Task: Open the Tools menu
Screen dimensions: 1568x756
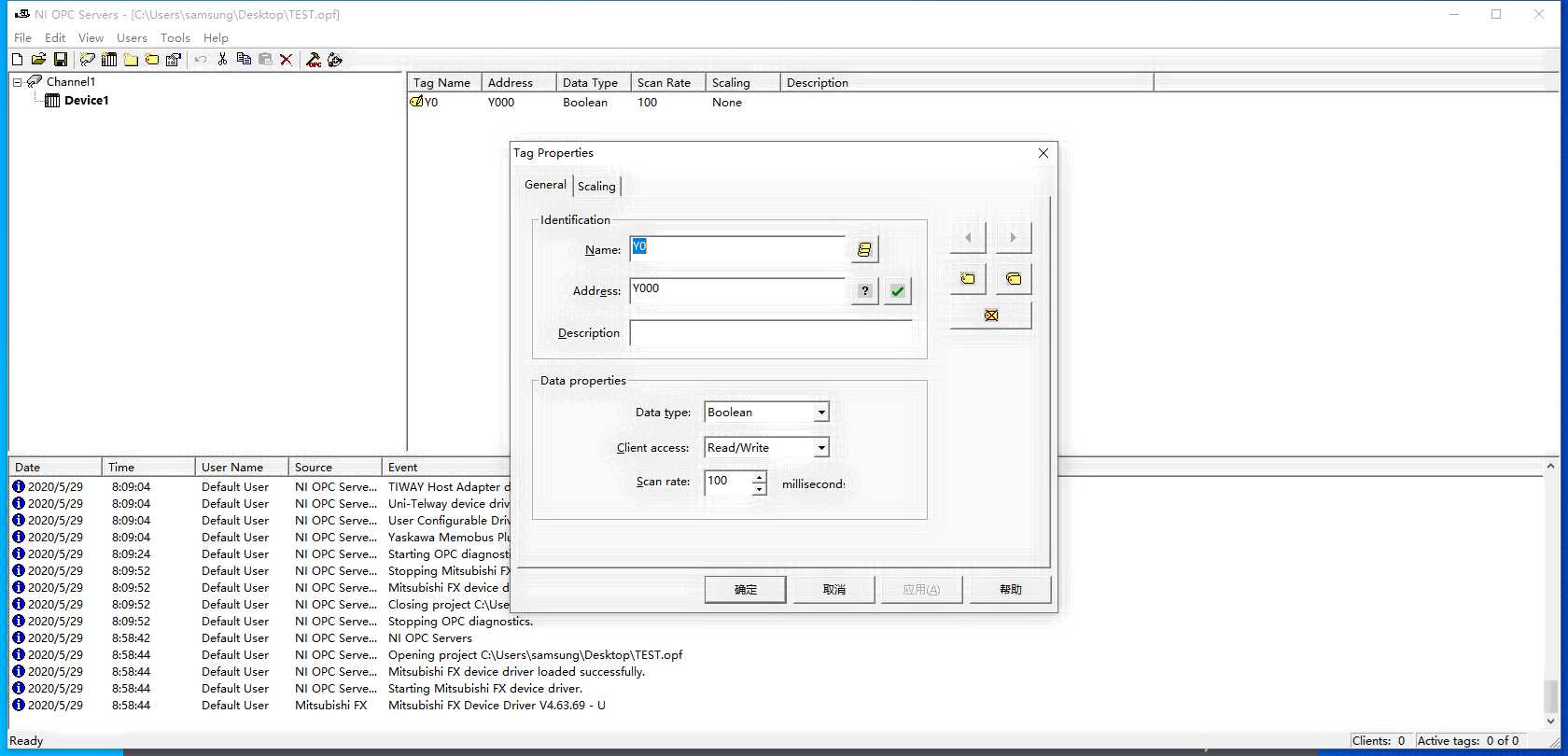Action: [x=175, y=38]
